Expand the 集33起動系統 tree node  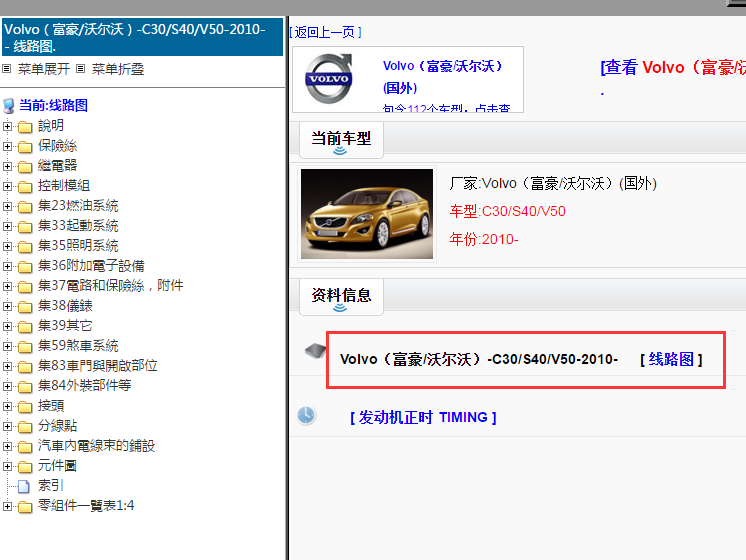click(7, 226)
